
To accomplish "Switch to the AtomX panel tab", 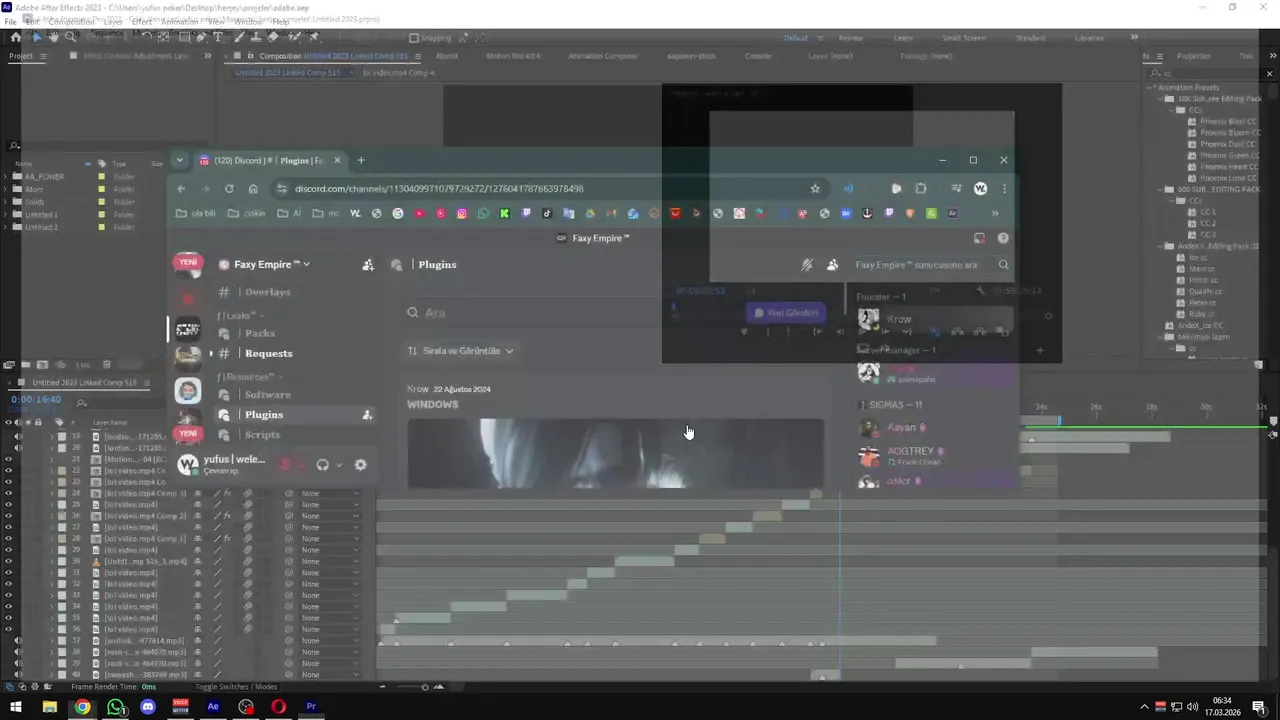I will coord(447,56).
